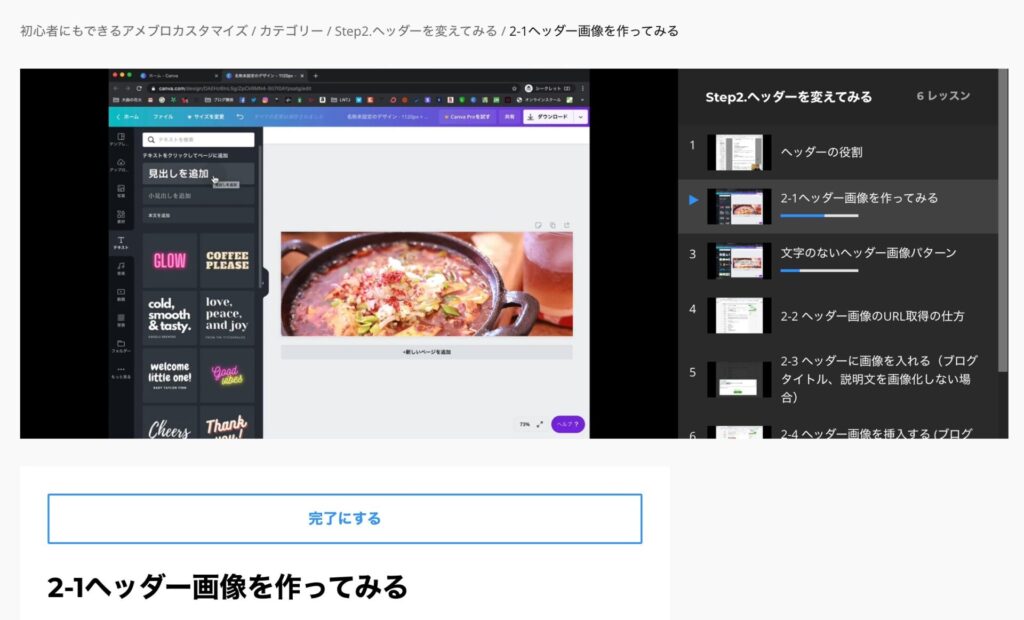Open the ファイル menu in Canva
Image resolution: width=1024 pixels, height=620 pixels.
tap(163, 117)
